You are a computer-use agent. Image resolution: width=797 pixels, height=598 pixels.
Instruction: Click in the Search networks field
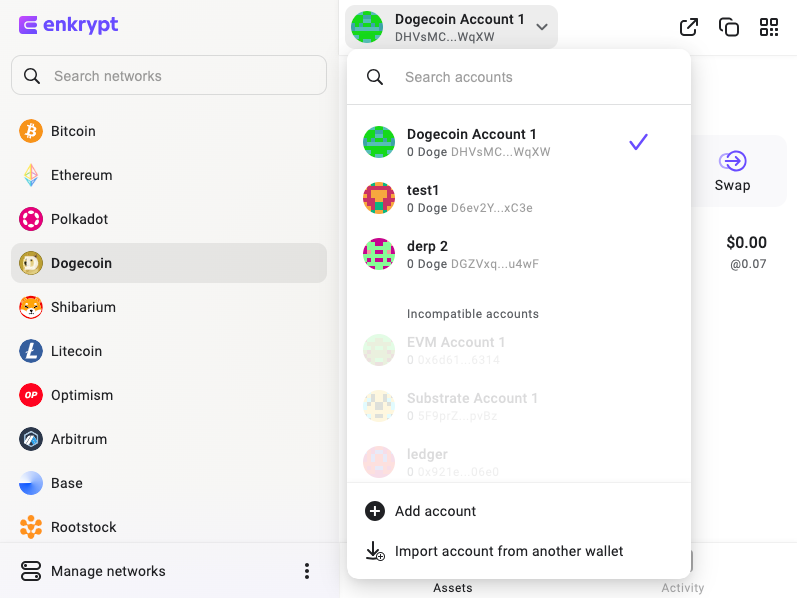(169, 75)
